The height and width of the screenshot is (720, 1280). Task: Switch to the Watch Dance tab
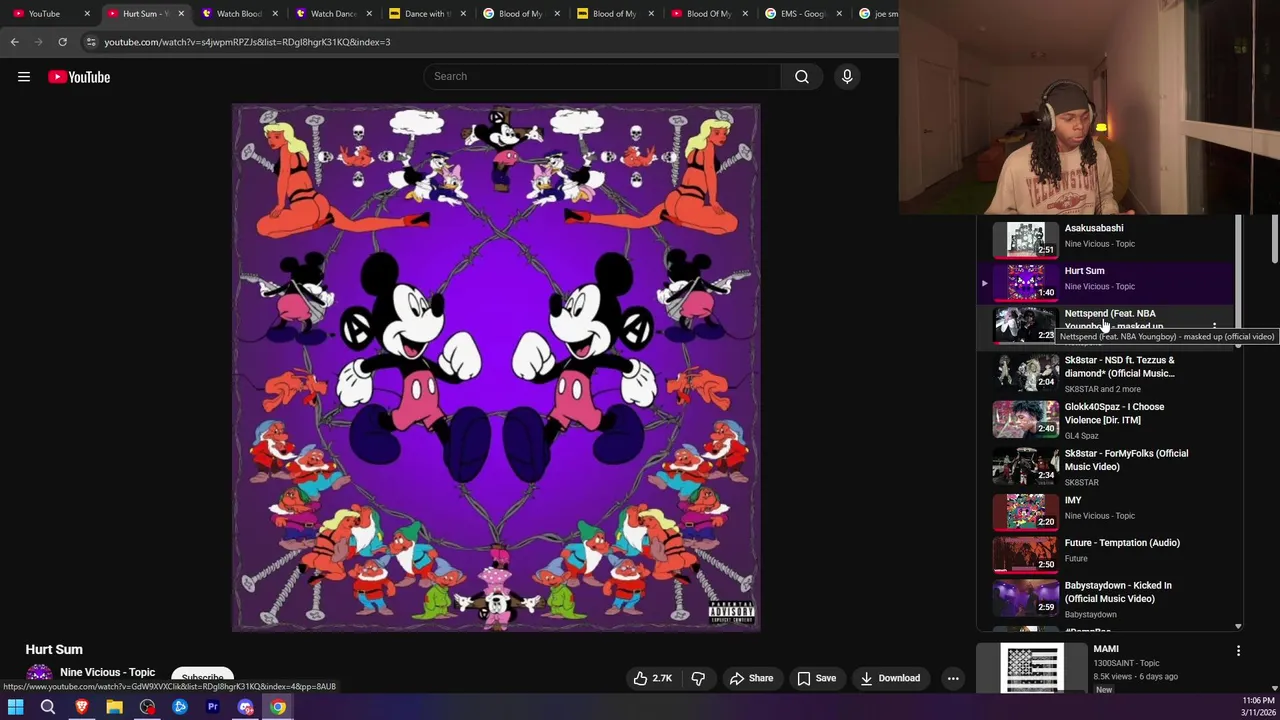coord(333,14)
